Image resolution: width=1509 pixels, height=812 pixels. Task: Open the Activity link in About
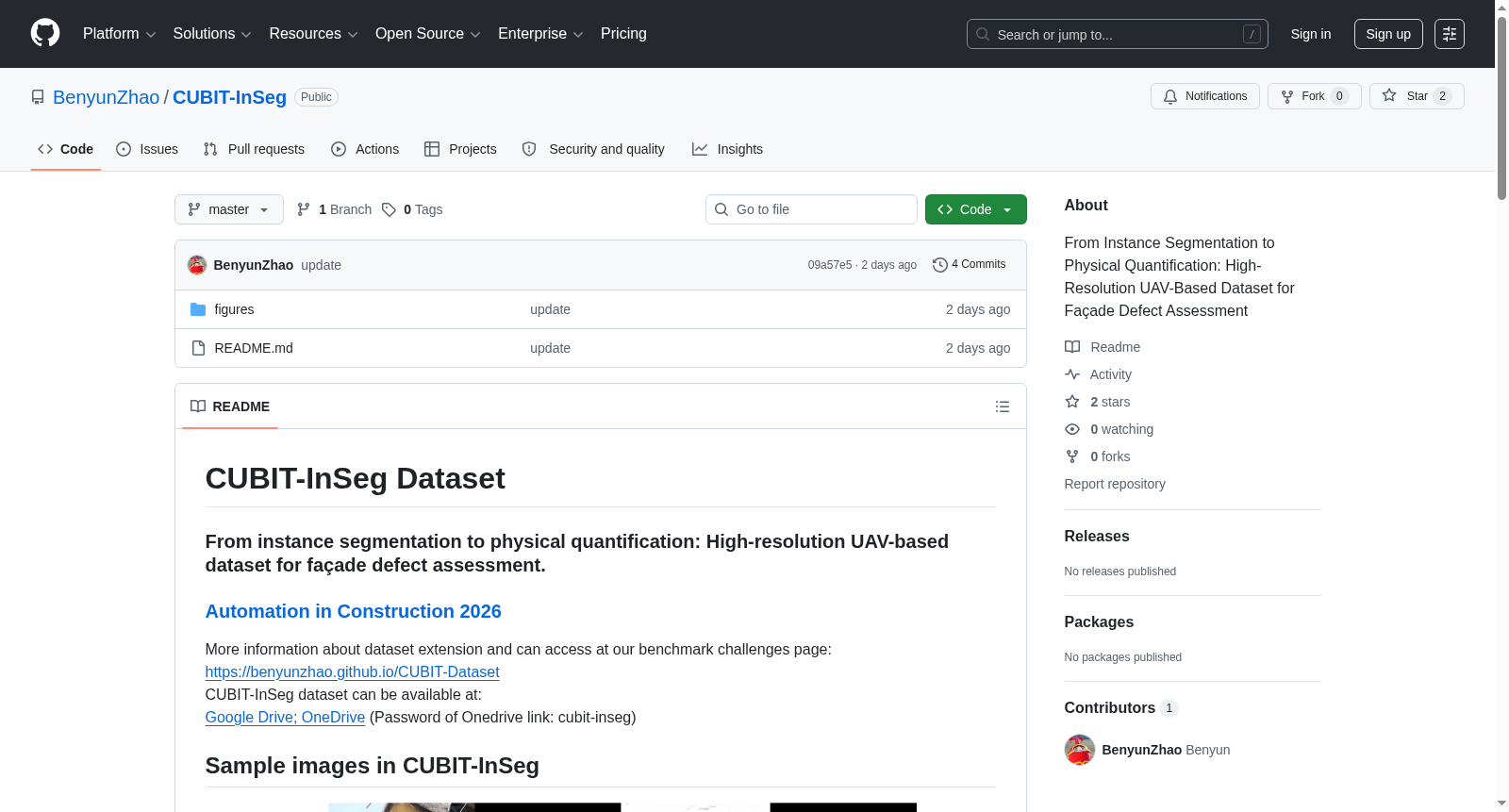point(1098,374)
